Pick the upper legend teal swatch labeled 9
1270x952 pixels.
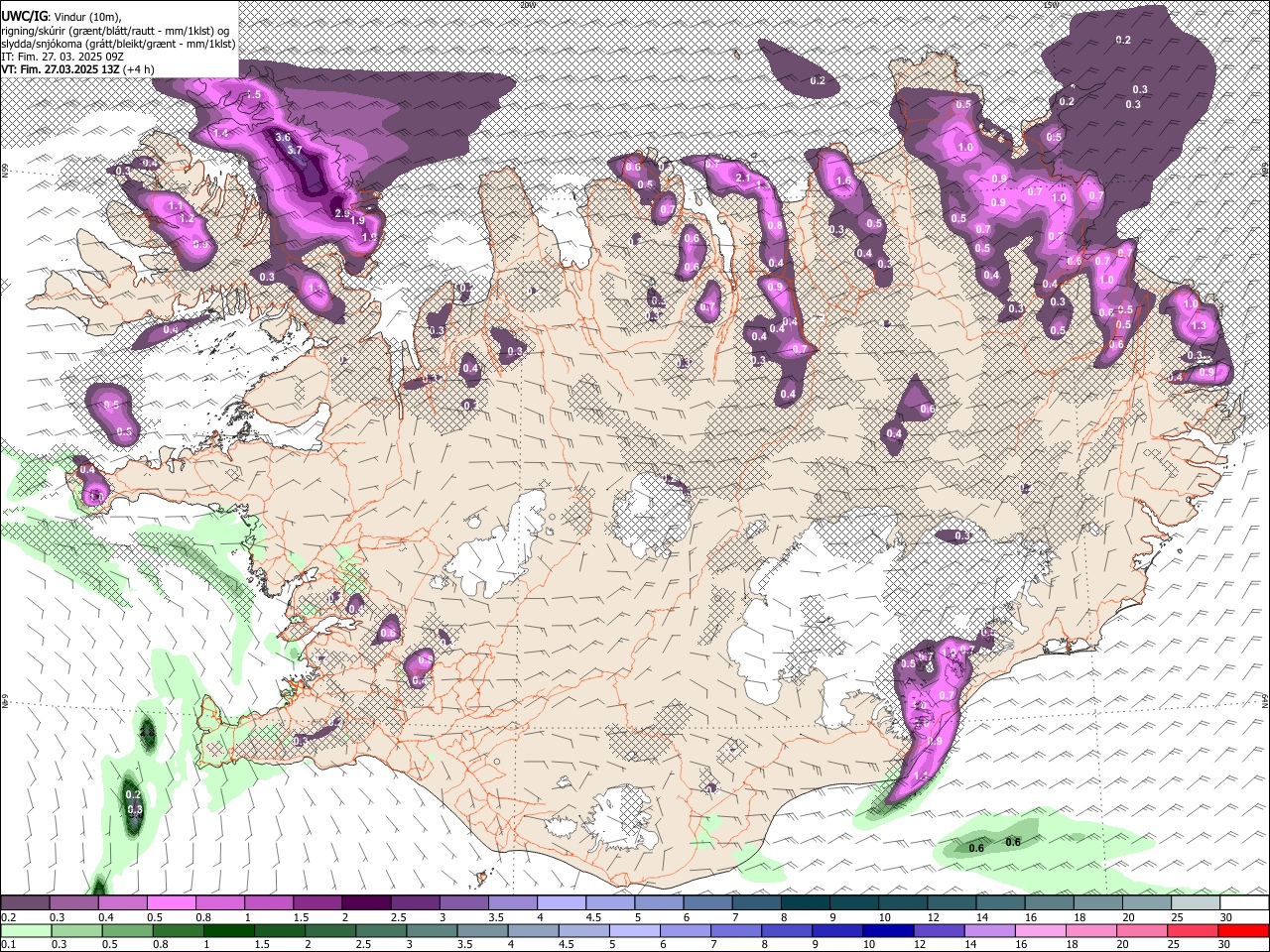(x=853, y=903)
